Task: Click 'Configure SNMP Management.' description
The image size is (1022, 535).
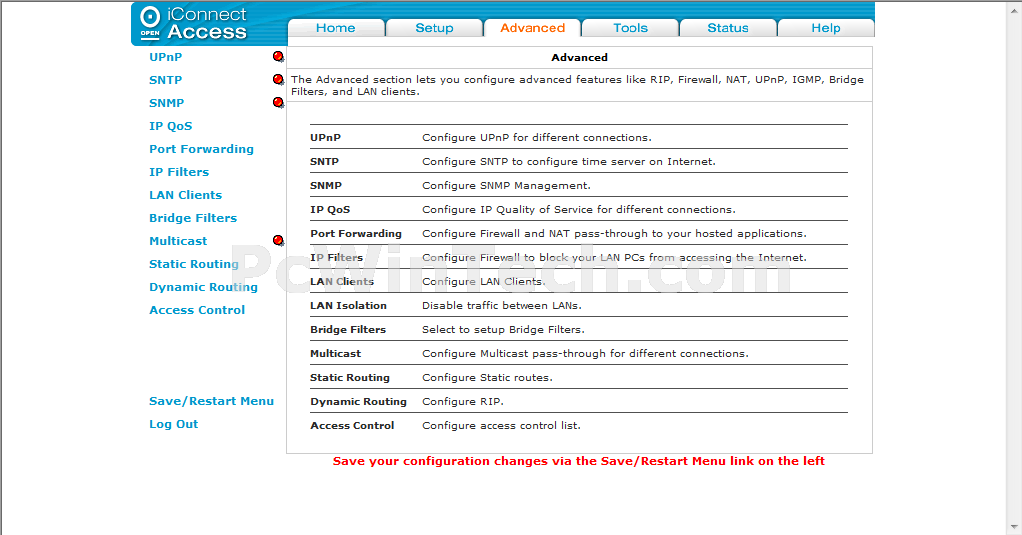Action: coord(506,186)
